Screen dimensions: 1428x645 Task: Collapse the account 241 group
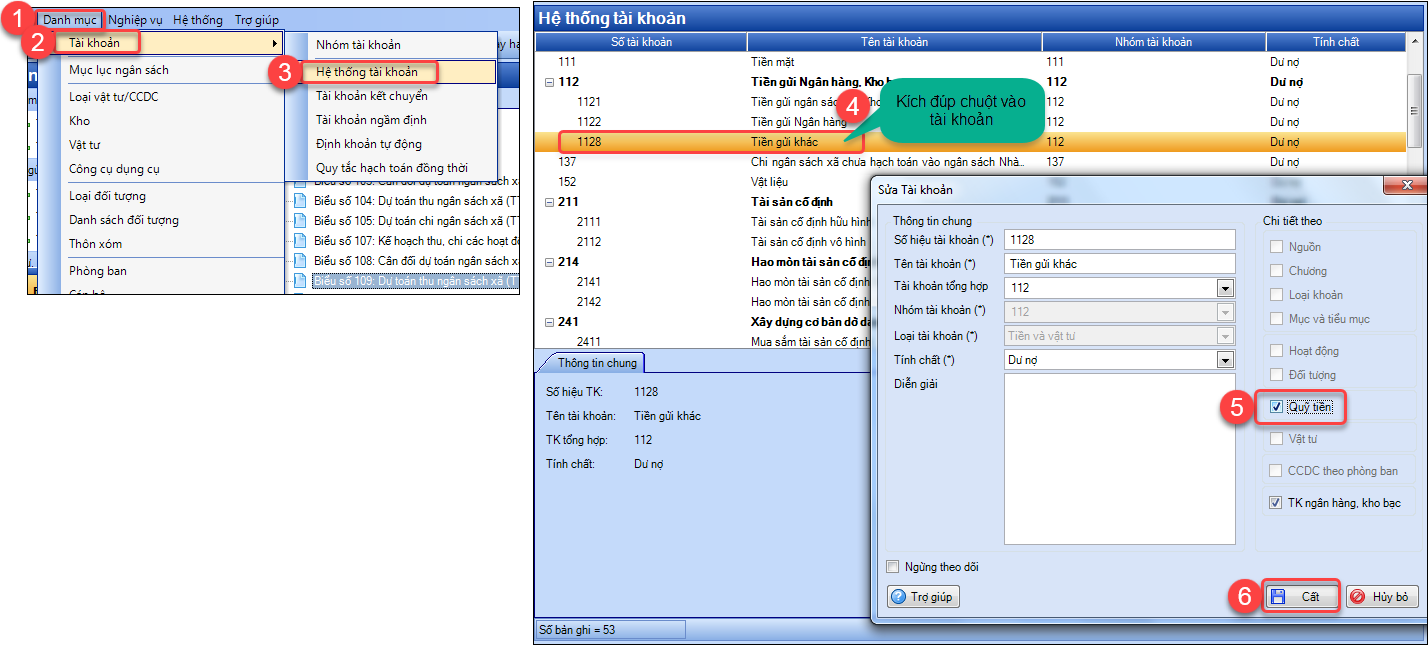tap(549, 322)
